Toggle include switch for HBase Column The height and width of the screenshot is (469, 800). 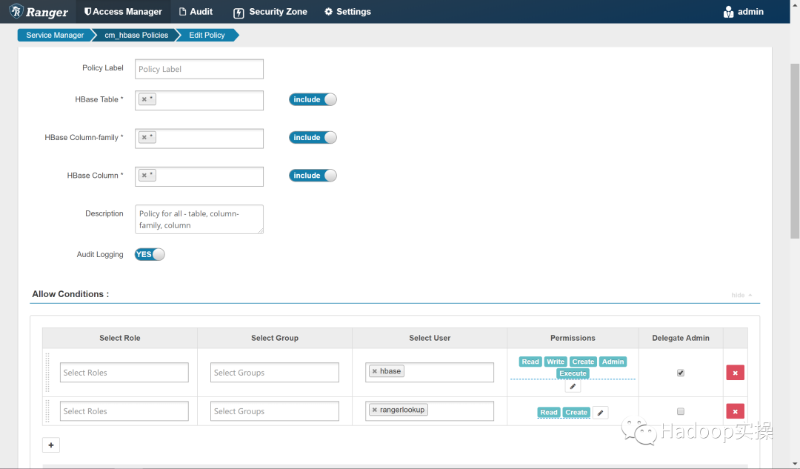pos(313,176)
